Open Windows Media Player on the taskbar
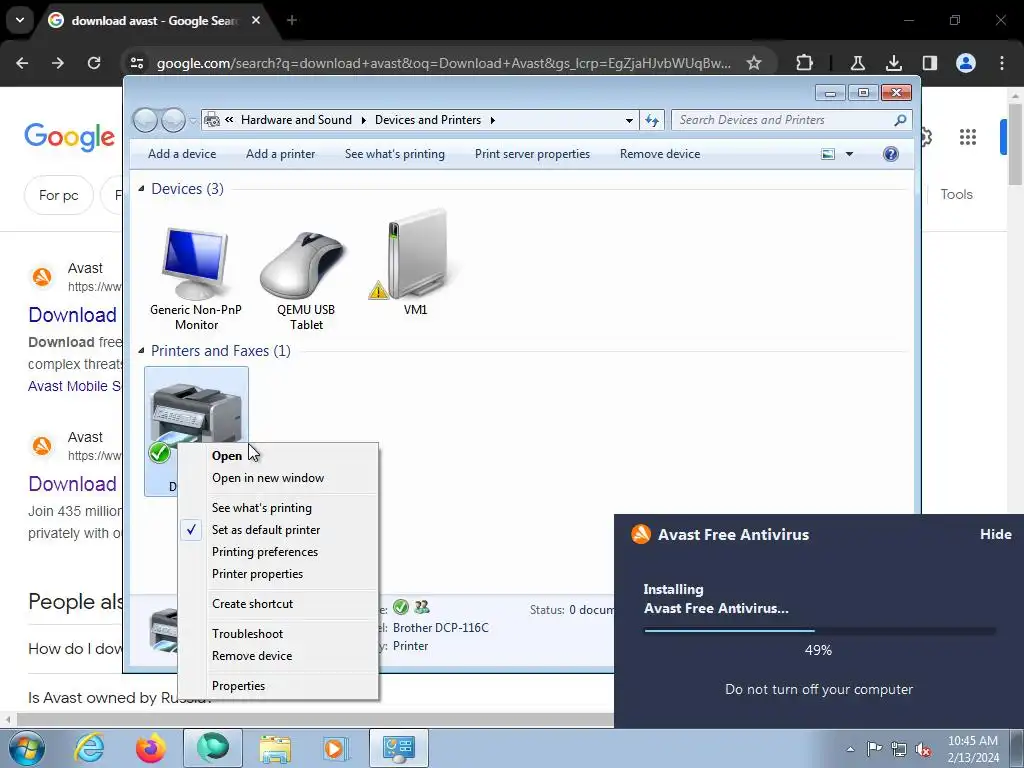Viewport: 1024px width, 768px height. (335, 748)
